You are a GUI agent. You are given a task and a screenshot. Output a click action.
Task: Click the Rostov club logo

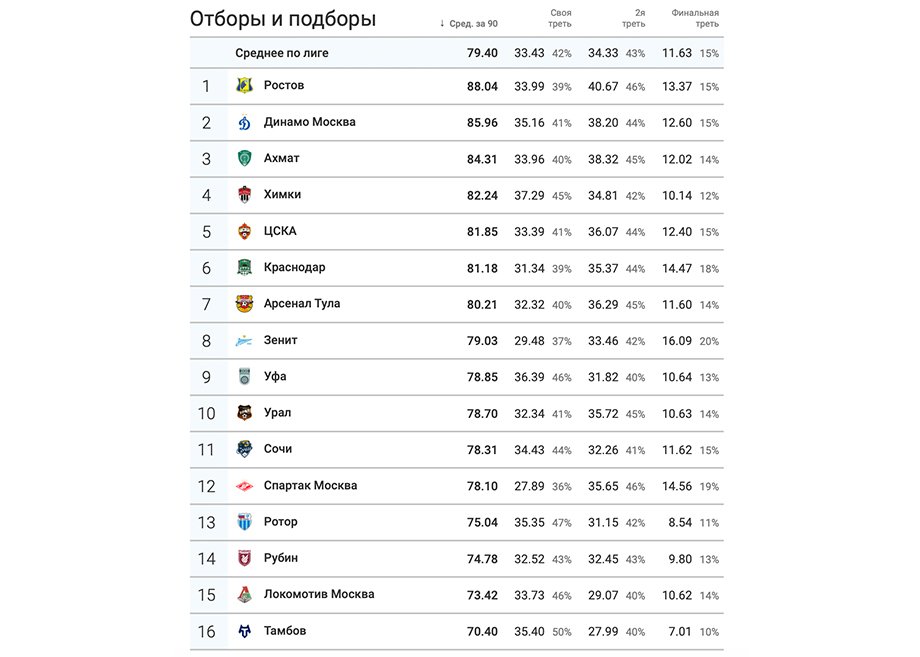245,86
